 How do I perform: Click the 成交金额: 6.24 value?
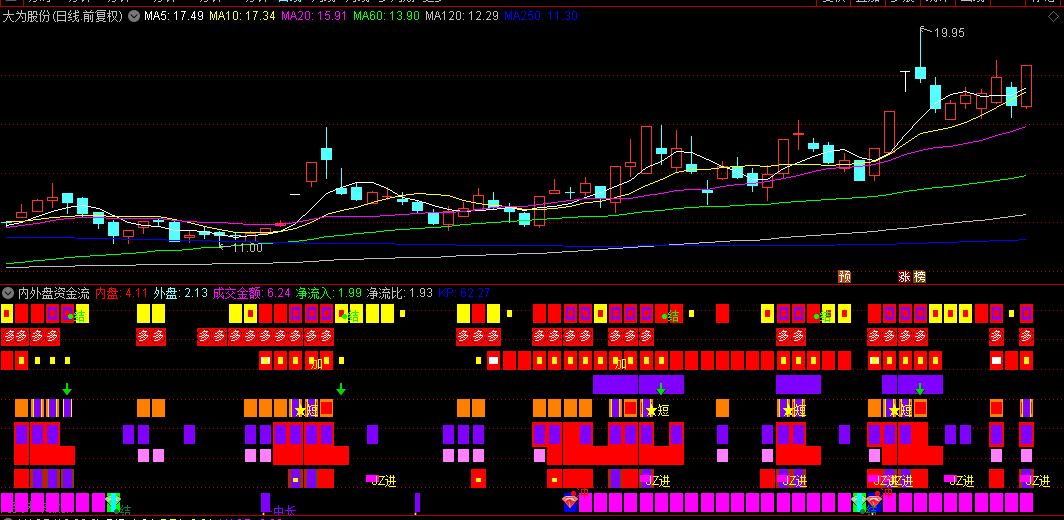251,293
